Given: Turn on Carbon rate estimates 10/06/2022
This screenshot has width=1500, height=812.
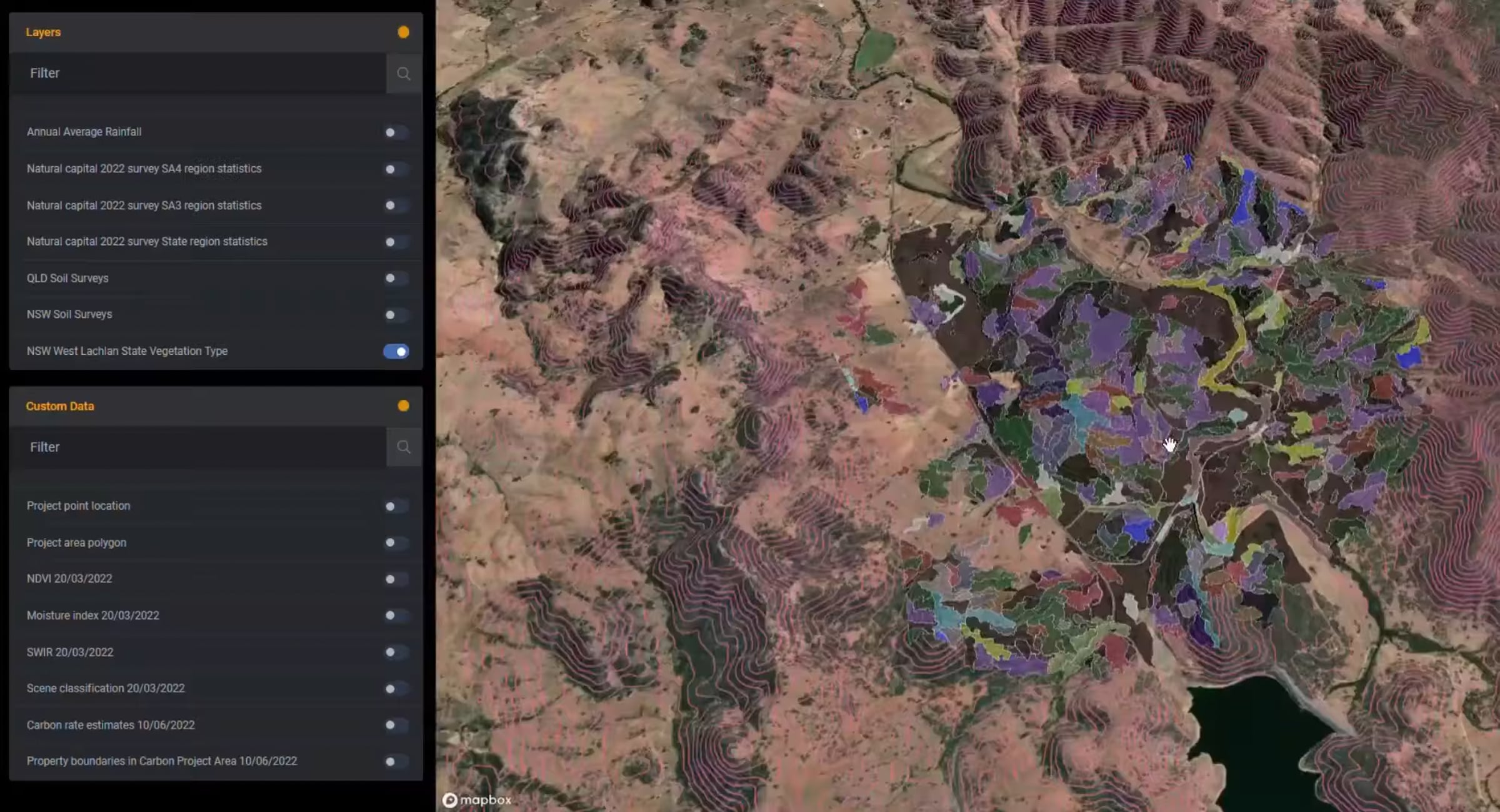Looking at the screenshot, I should (x=396, y=725).
